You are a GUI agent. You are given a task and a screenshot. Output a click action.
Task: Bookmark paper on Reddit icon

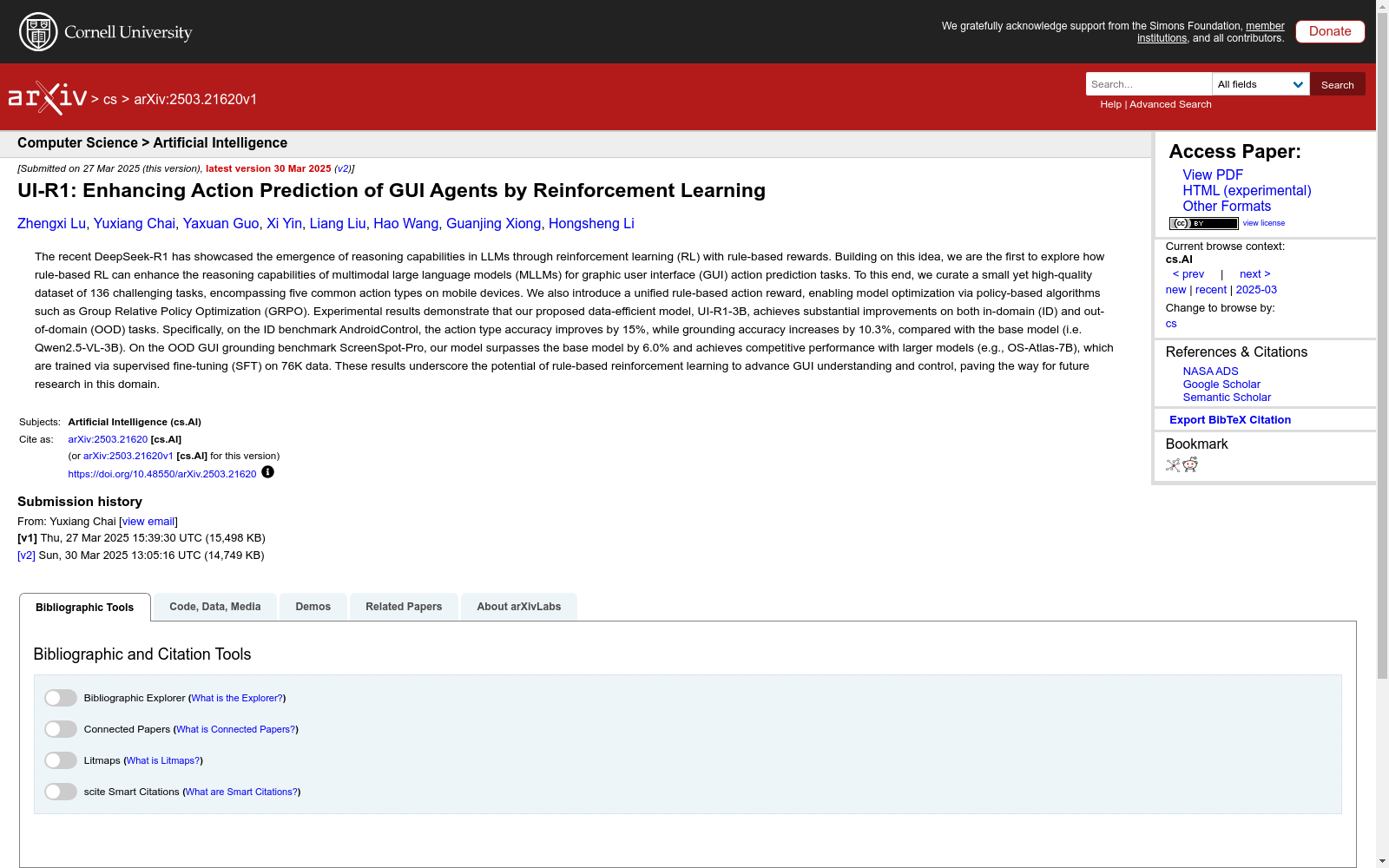coord(1190,465)
